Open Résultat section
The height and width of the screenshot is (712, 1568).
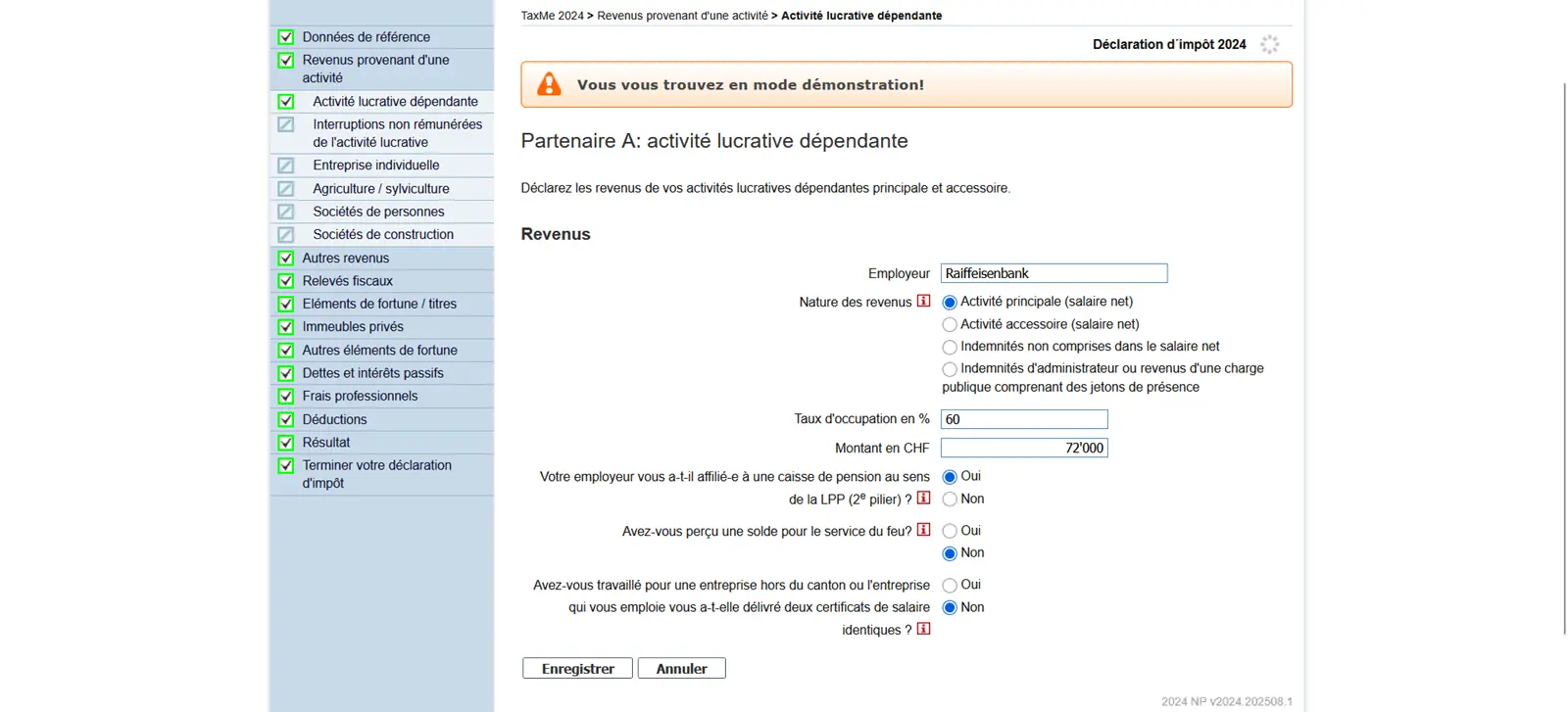pyautogui.click(x=325, y=443)
